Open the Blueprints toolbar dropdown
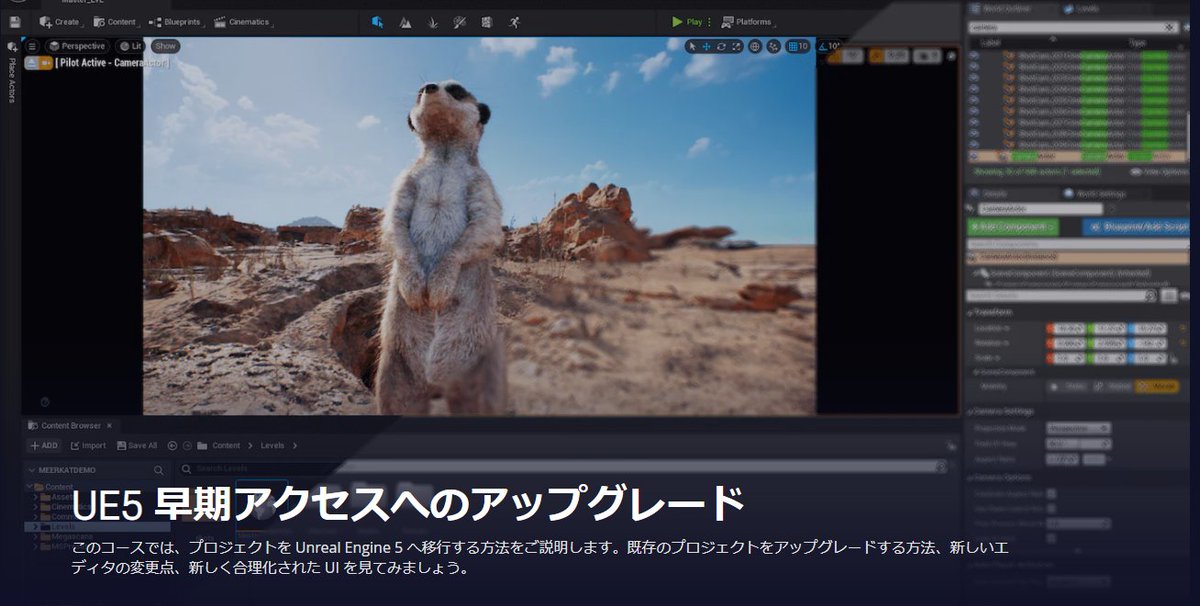Screen dimensions: 1200x606 (175, 21)
